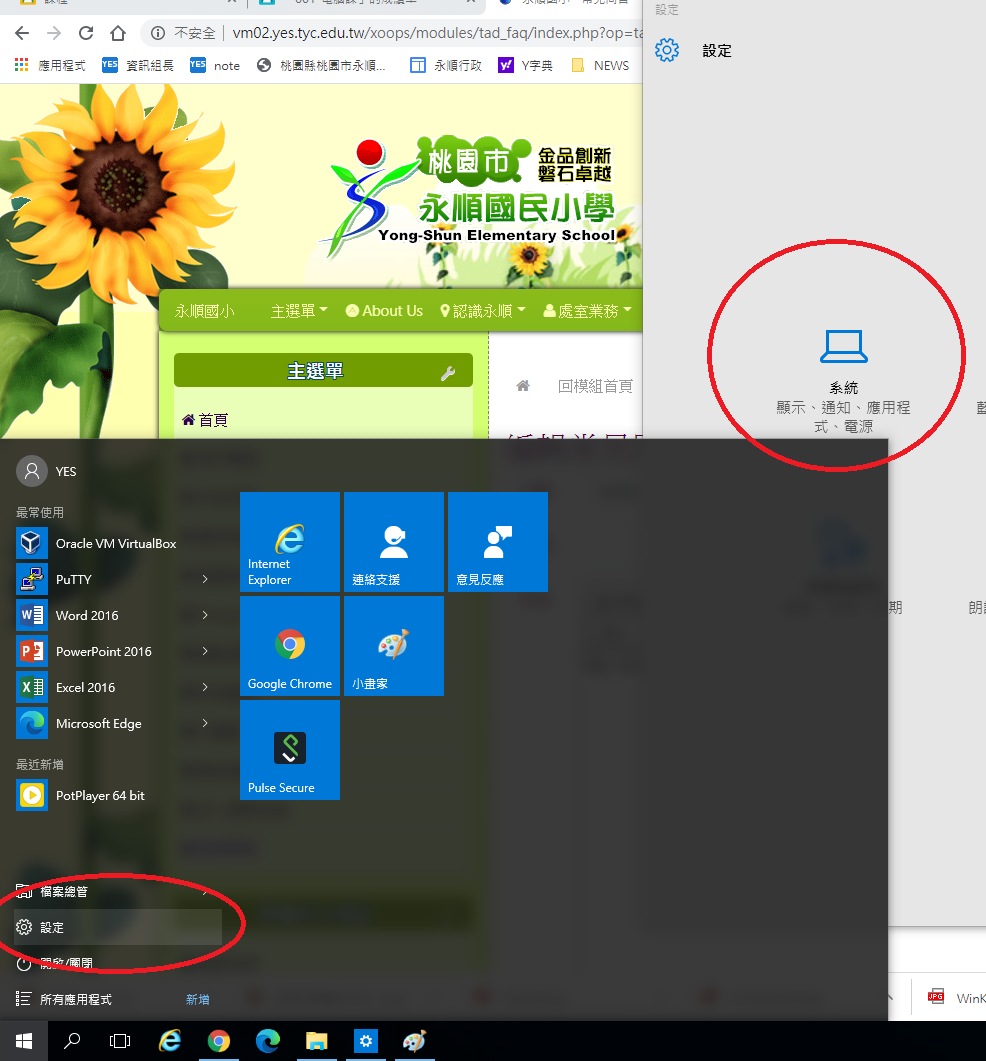This screenshot has width=986, height=1061.
Task: Open 處室業務 dropdown in navbar
Action: pos(587,311)
